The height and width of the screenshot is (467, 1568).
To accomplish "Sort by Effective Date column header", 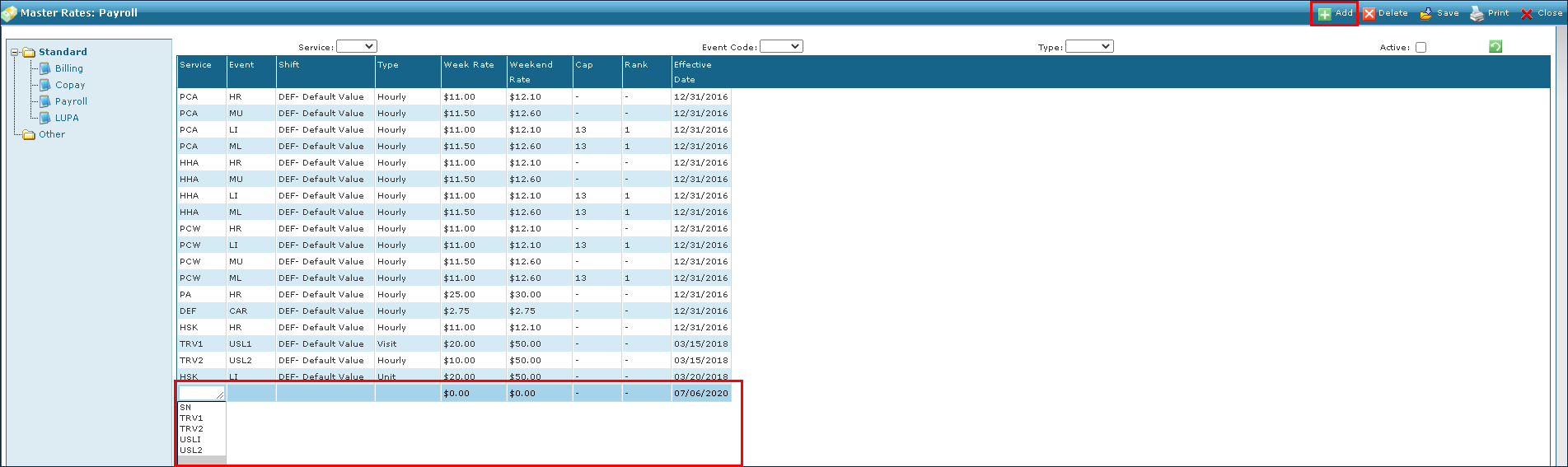I will (692, 72).
